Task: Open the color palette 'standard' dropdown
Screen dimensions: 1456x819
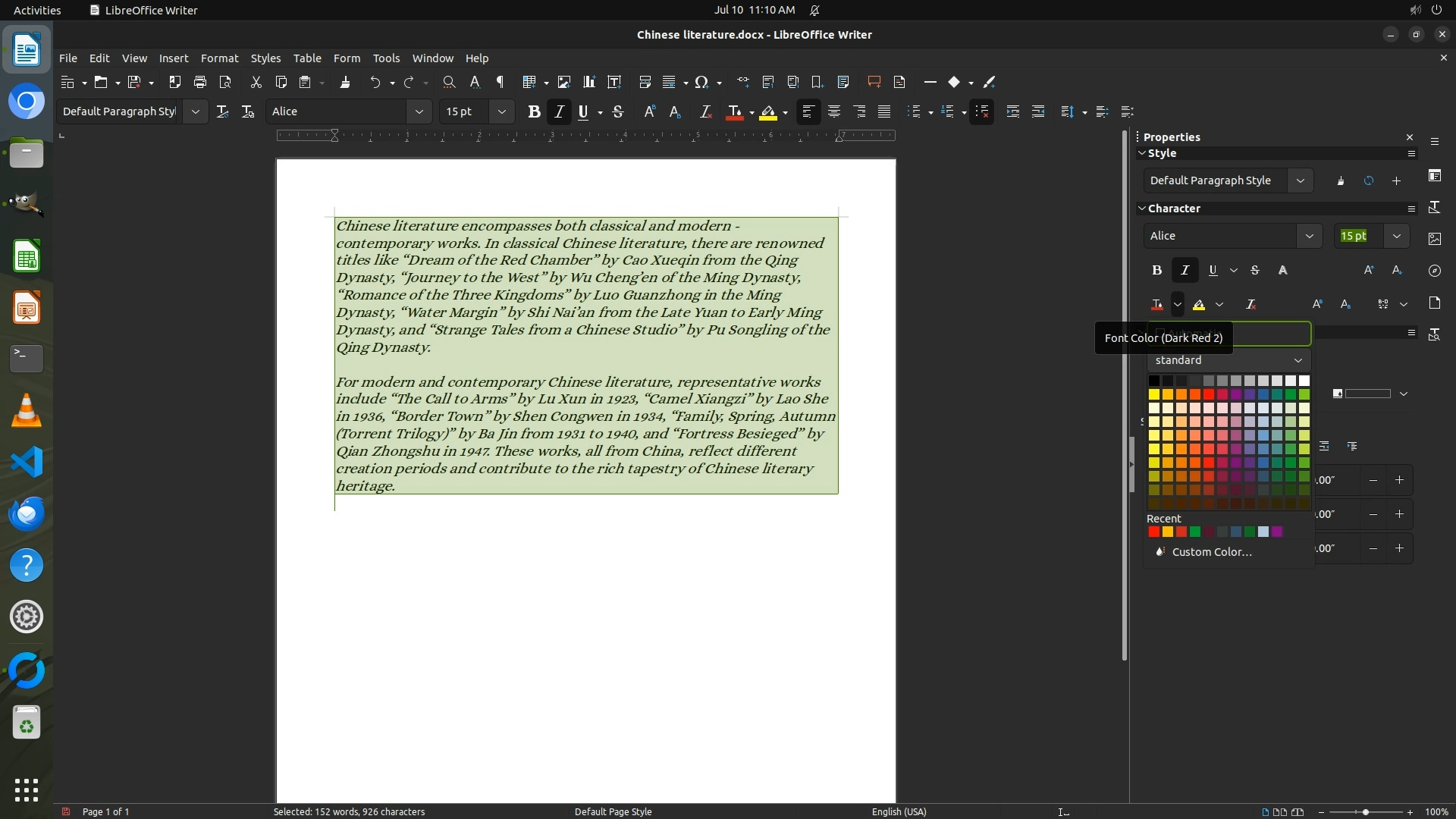Action: click(x=1228, y=360)
